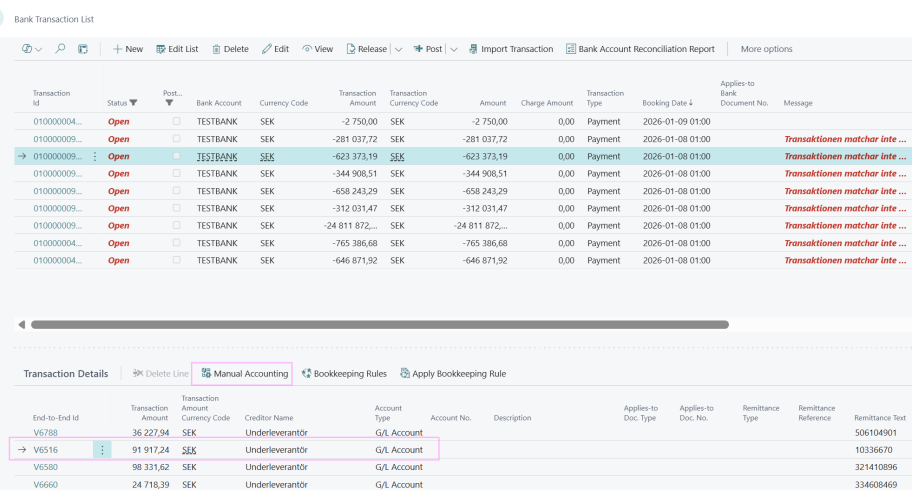Screen dimensions: 912x490
Task: Click the Posted column filter icon
Action: coord(169,103)
